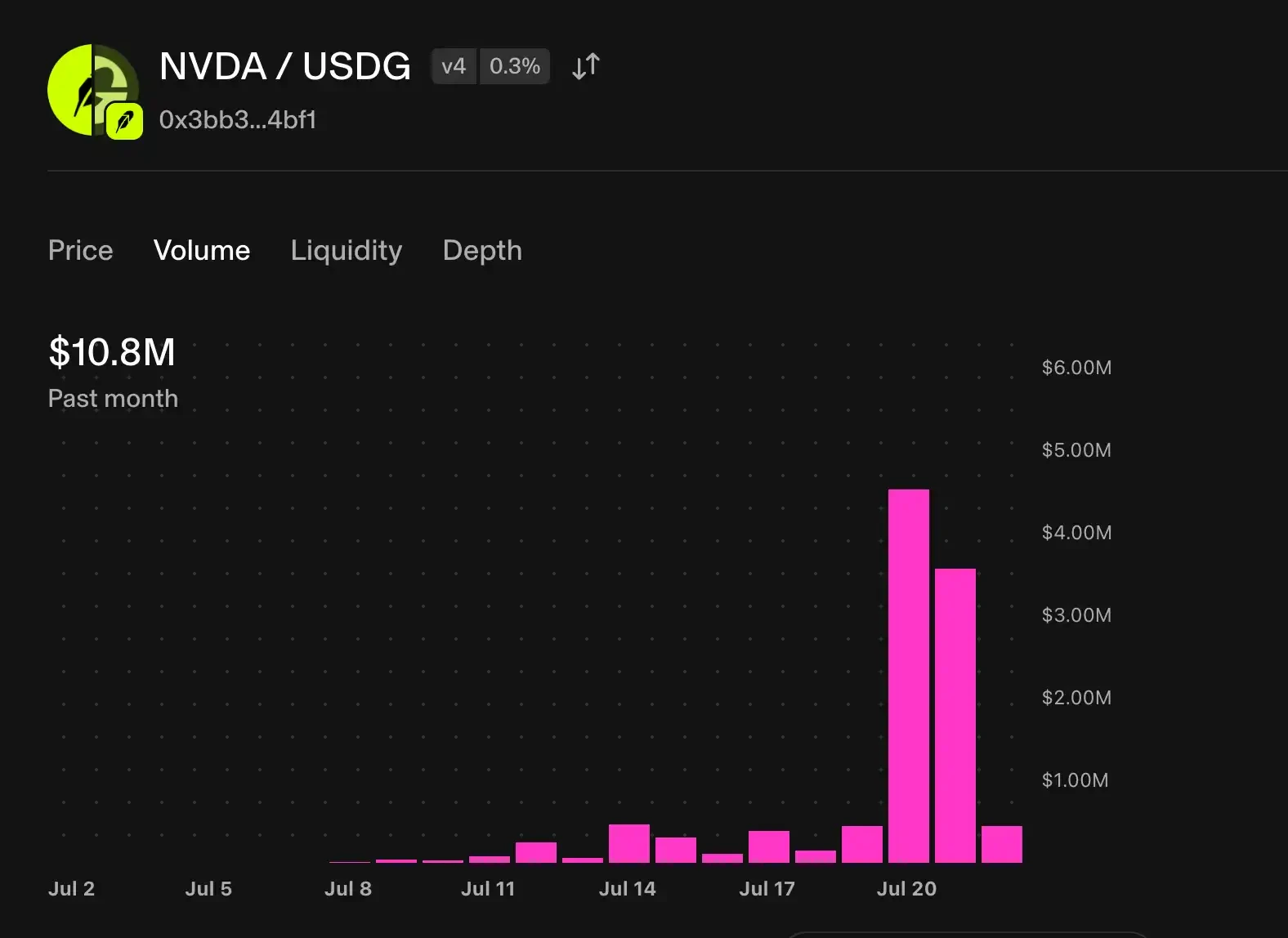Click the second tallest bar after Jul 20

tap(955, 716)
